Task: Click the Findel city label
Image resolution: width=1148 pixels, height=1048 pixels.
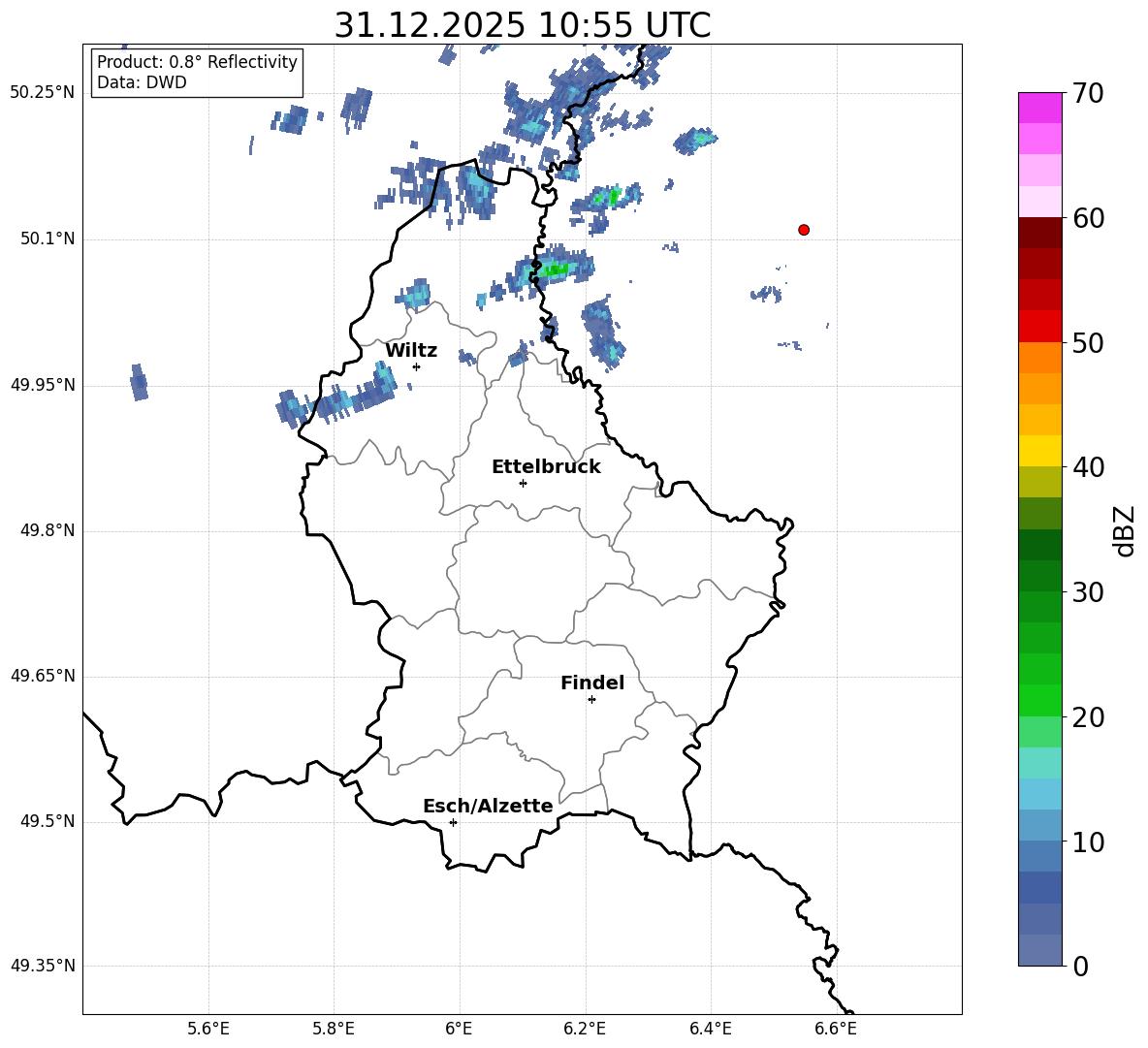Action: [592, 683]
